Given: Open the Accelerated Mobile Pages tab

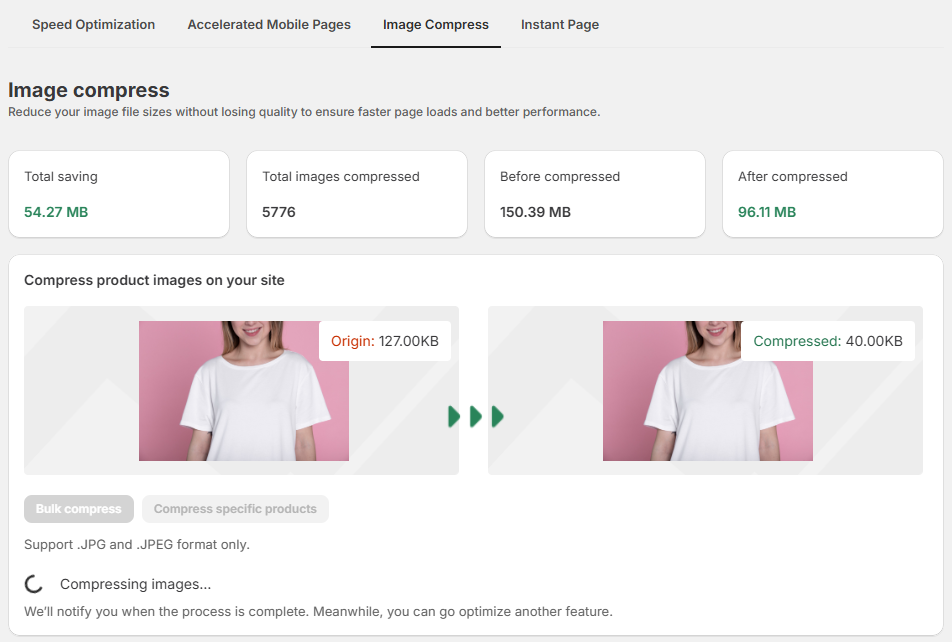Looking at the screenshot, I should click(269, 24).
